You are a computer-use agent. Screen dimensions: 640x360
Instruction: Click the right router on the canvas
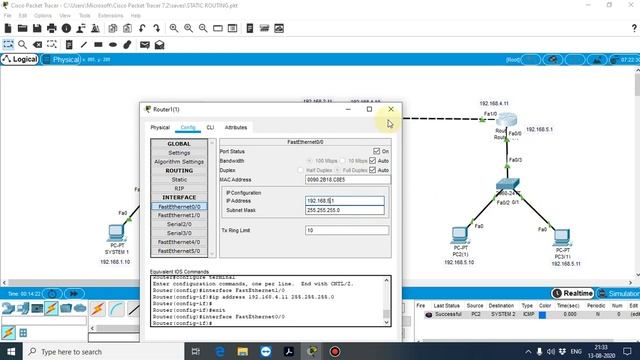[507, 120]
